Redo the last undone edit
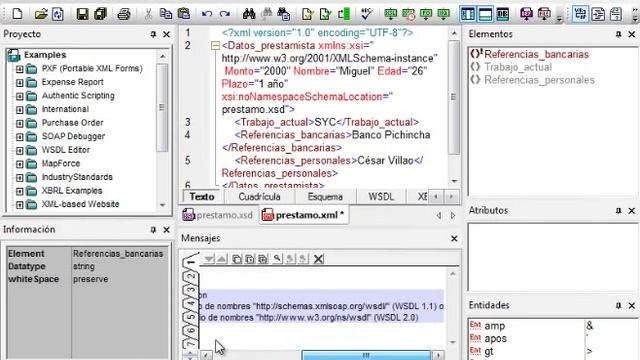This screenshot has width=640, height=360. click(224, 14)
